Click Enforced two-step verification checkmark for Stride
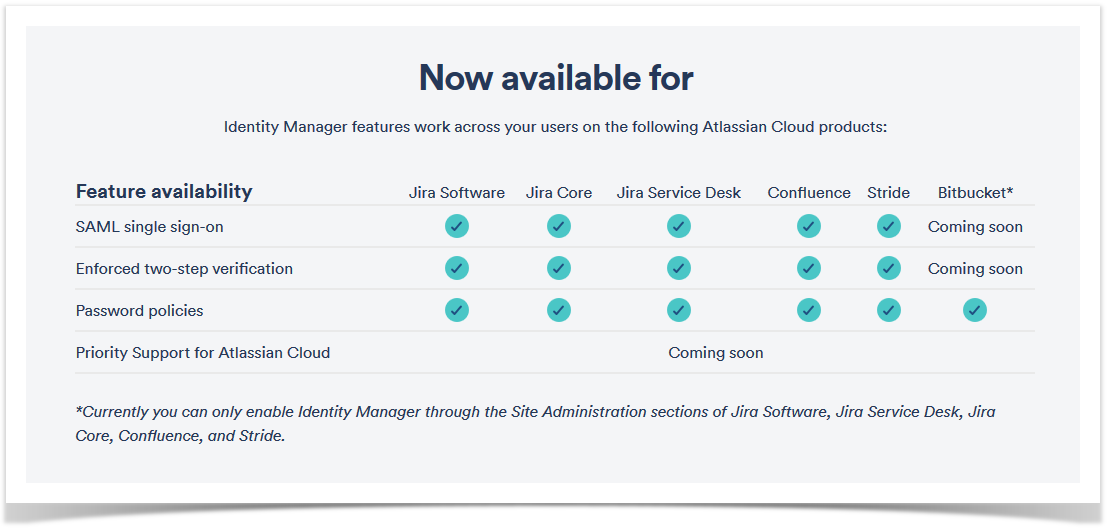The height and width of the screenshot is (532, 1114). (889, 268)
